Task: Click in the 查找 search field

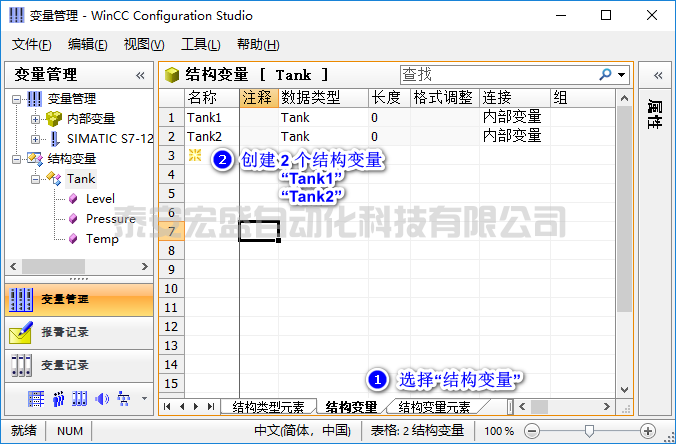Action: 495,75
